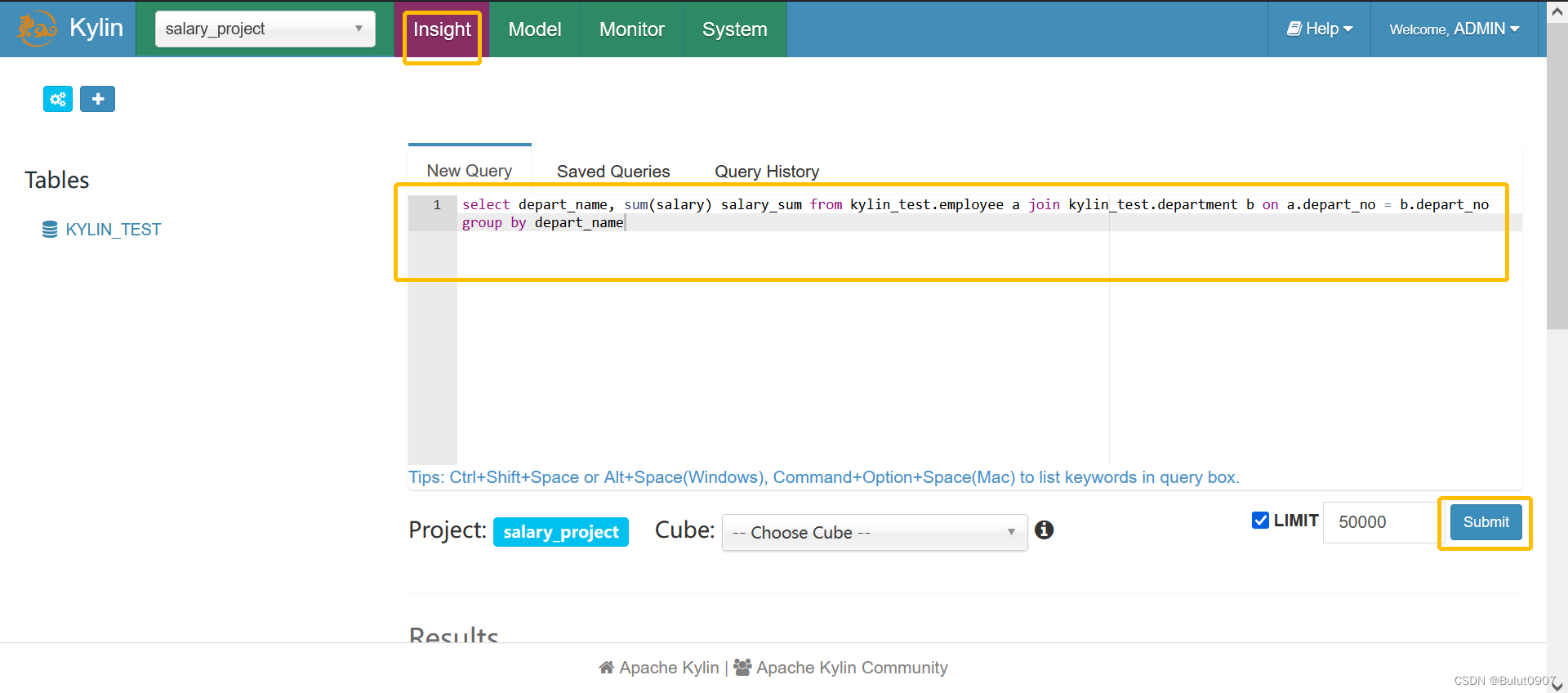Toggle the LIMIT checkbox
Image resolution: width=1568 pixels, height=693 pixels.
pyautogui.click(x=1260, y=521)
